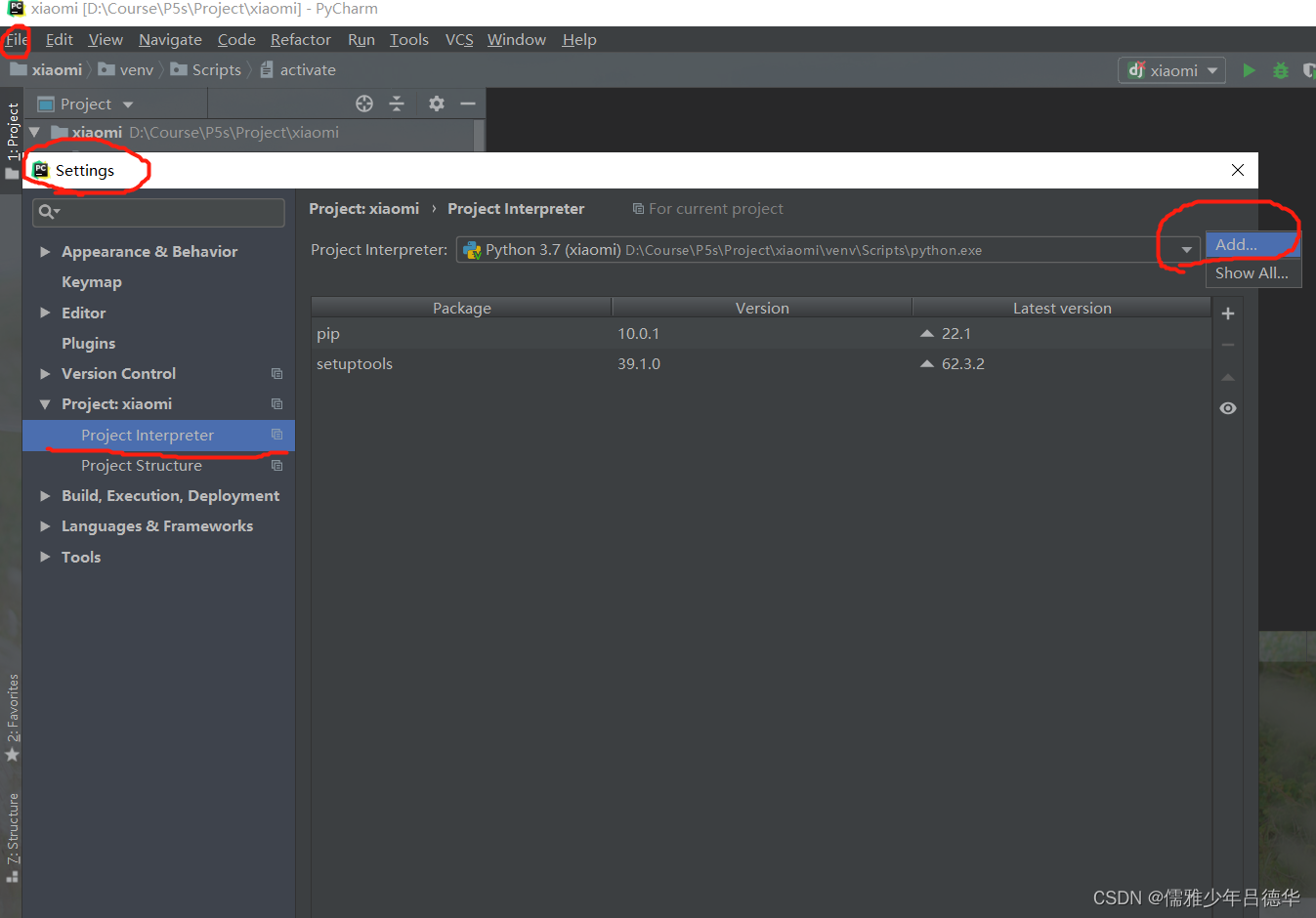
Task: Open the xiaomi run configuration dropdown
Action: (1172, 70)
